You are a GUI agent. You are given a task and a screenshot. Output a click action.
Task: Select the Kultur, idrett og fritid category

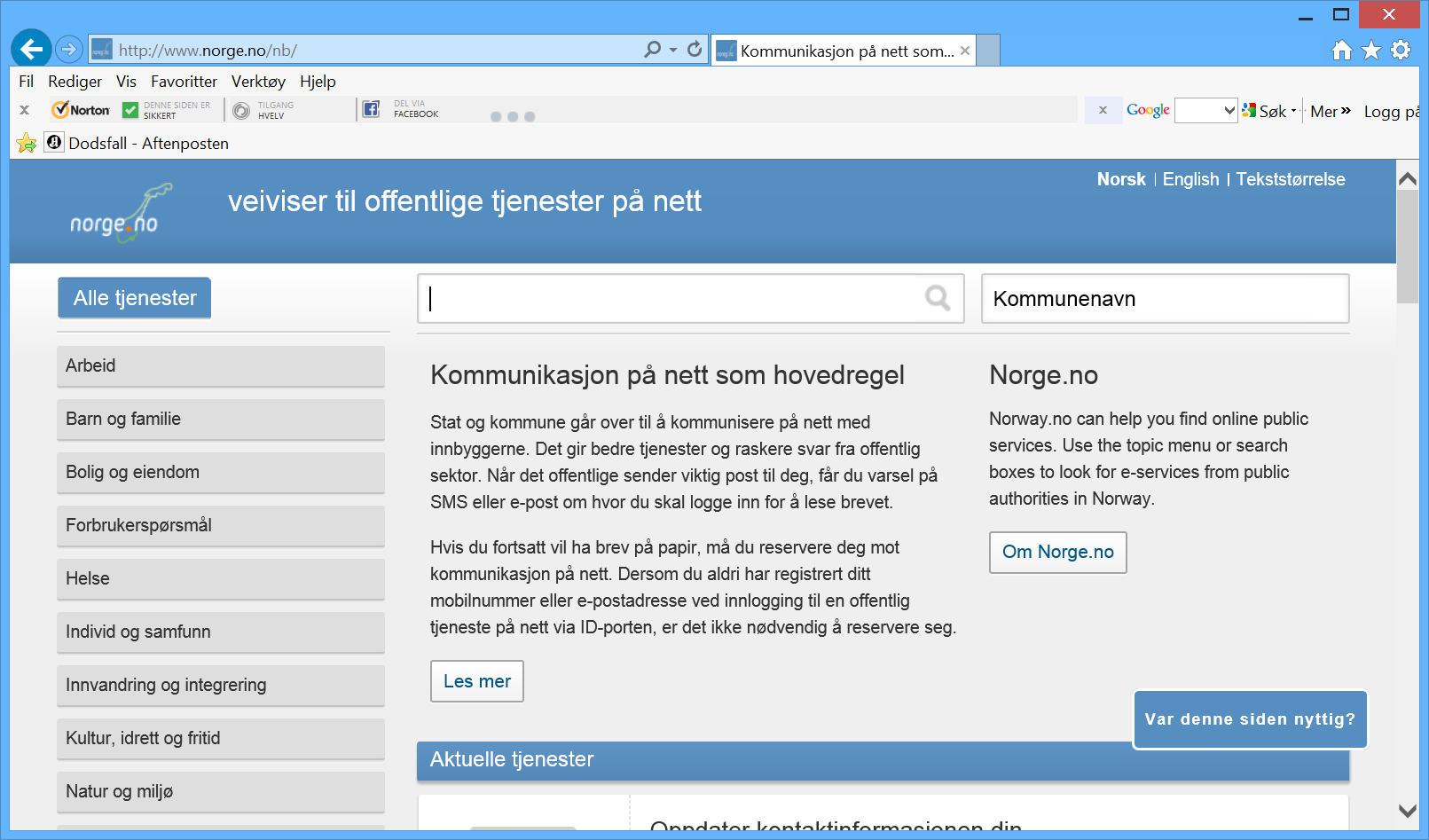pos(221,739)
